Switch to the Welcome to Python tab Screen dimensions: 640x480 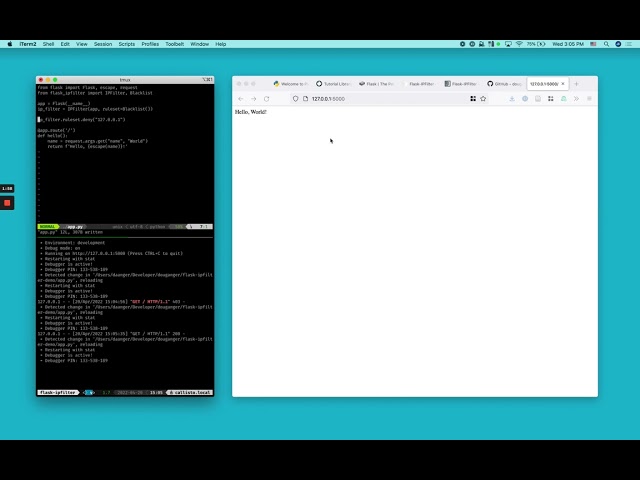[x=291, y=84]
